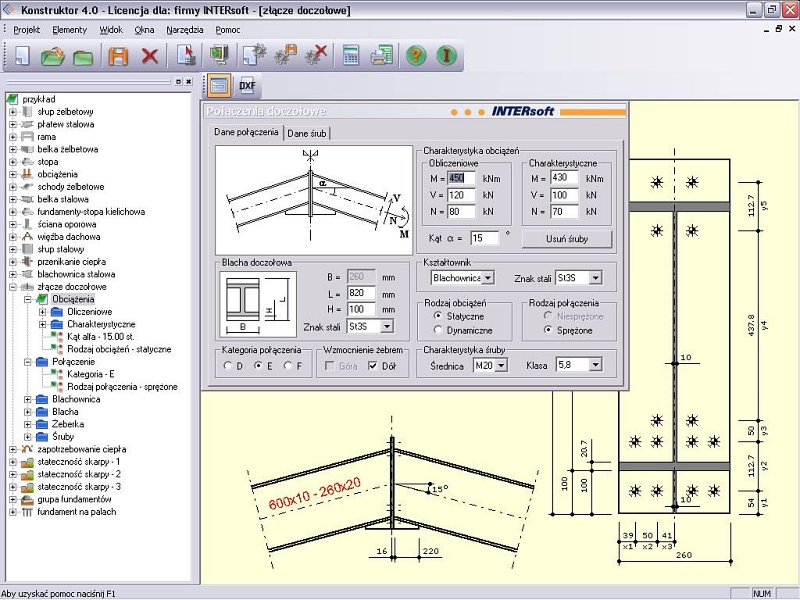Toggle the Dół rib reinforcement checkbox

tap(373, 366)
